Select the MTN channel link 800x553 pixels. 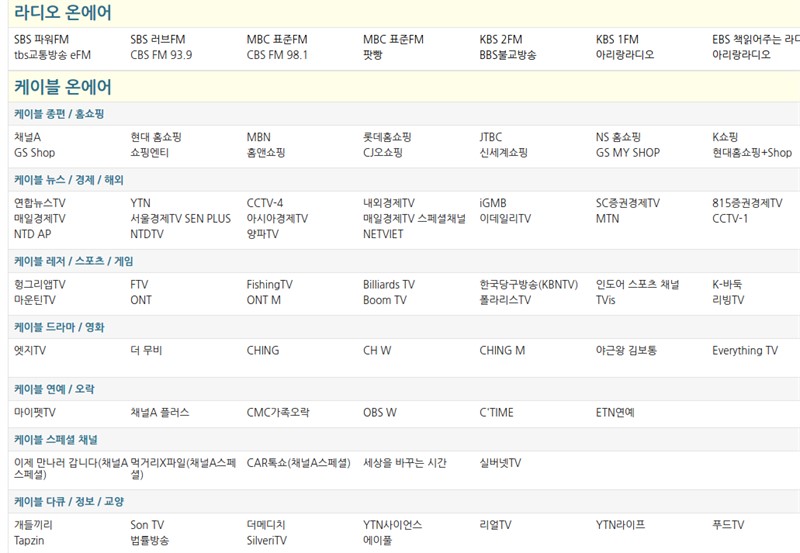(607, 218)
